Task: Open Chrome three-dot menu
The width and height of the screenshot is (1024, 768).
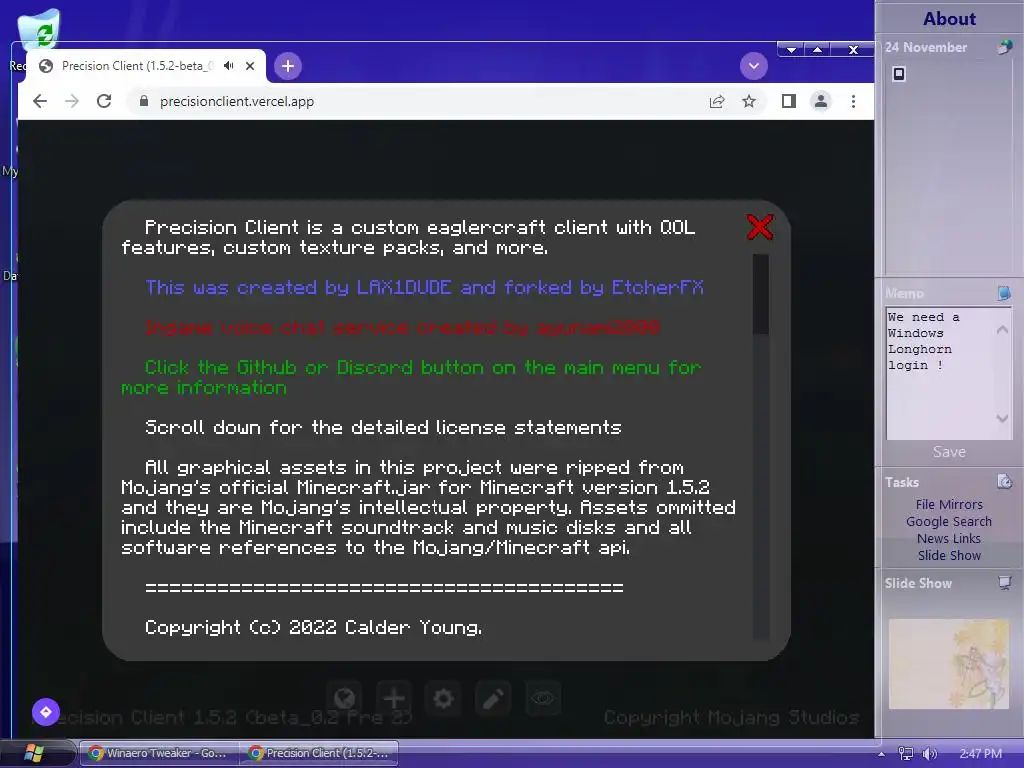Action: click(853, 101)
